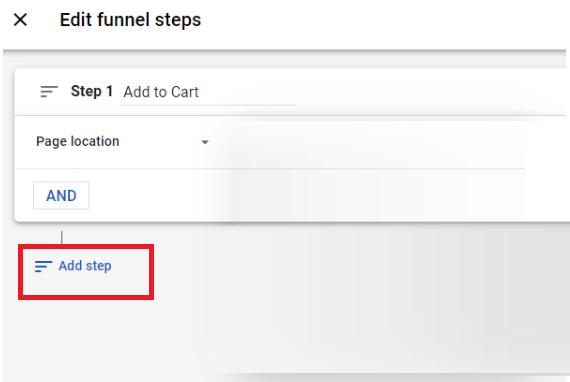Edit the 'Add to Cart' step name field
570x382 pixels.
tap(208, 92)
